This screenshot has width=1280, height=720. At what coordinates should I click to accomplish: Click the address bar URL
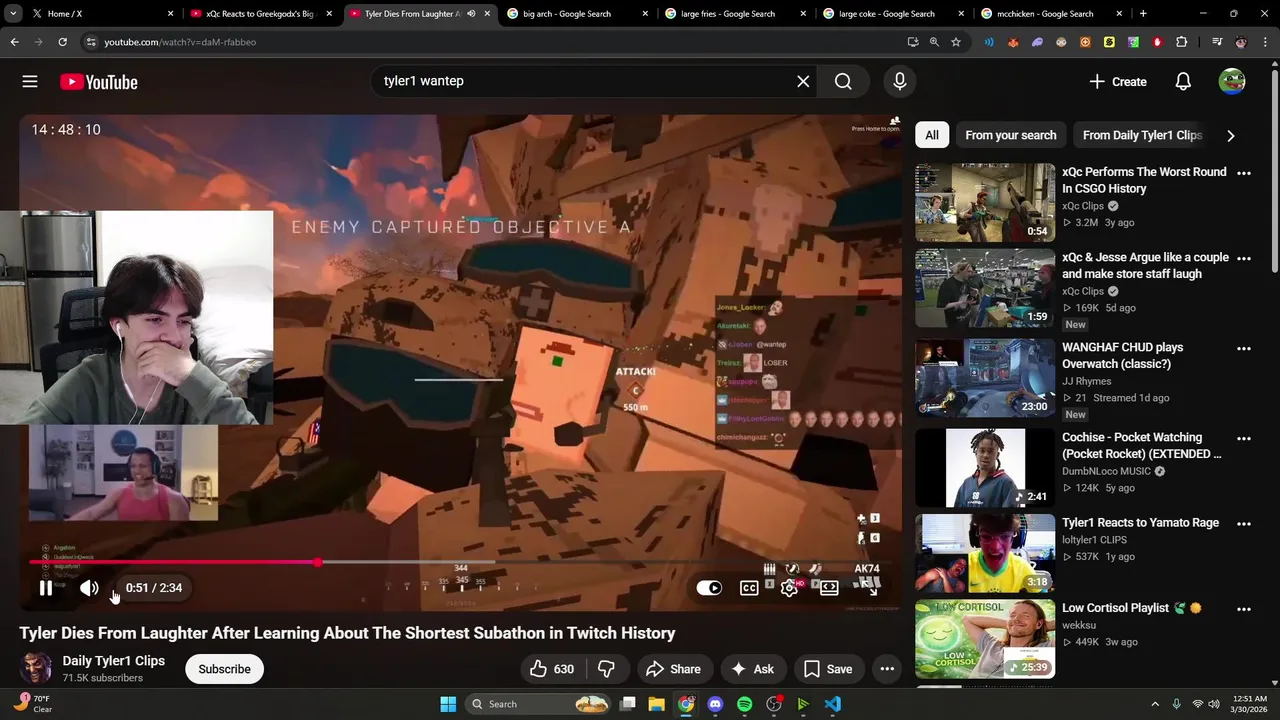[180, 42]
